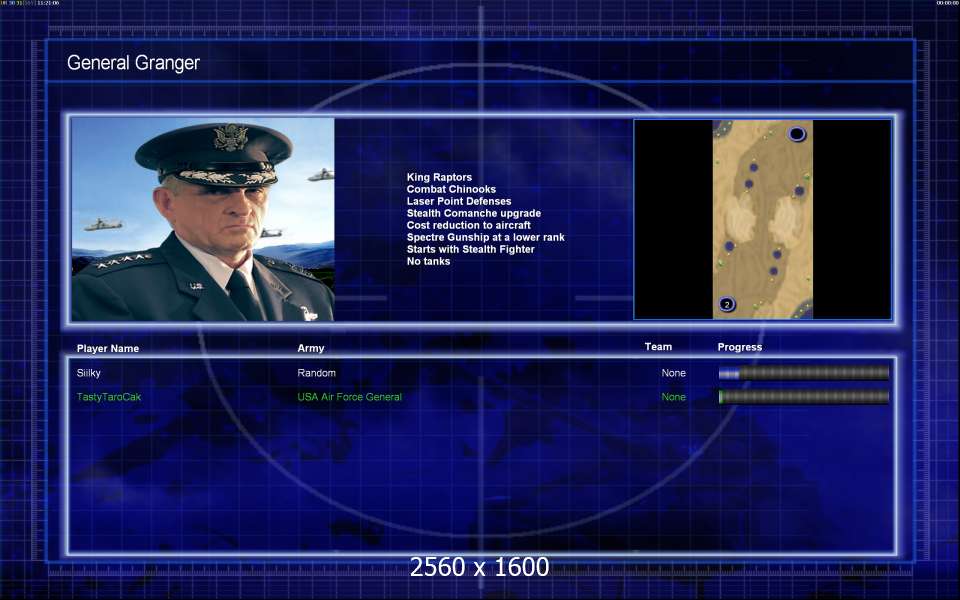Viewport: 960px width, 600px height.
Task: Click the Spectre Gunship at a lower rank line
Action: pos(485,237)
